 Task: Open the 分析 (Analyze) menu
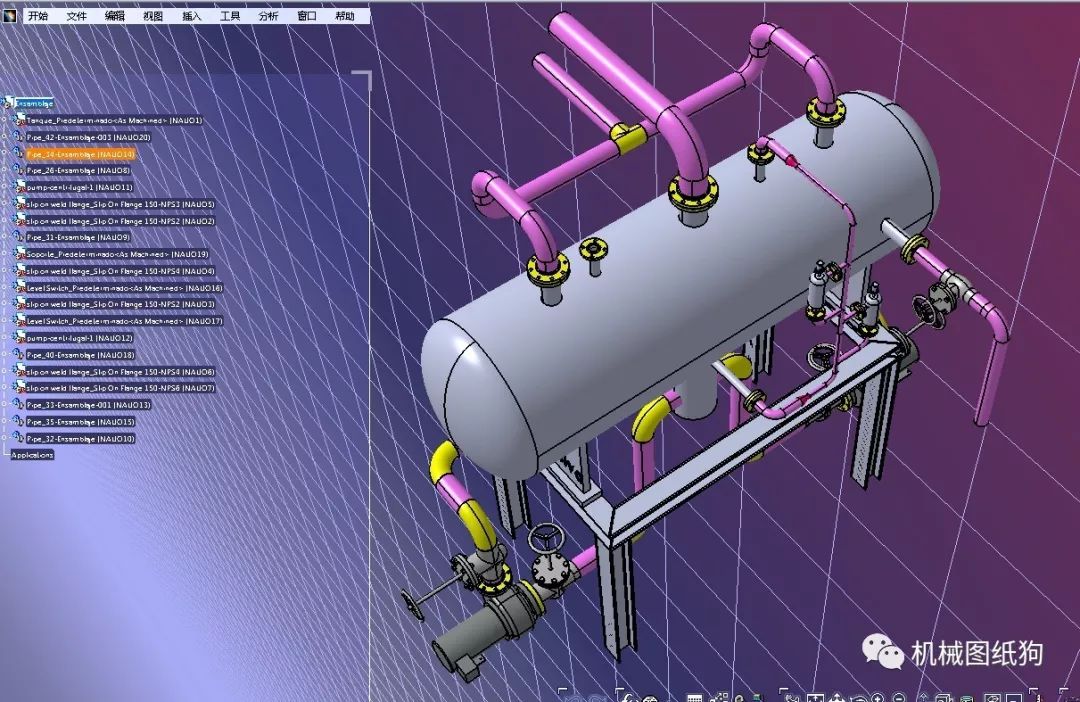coord(268,15)
